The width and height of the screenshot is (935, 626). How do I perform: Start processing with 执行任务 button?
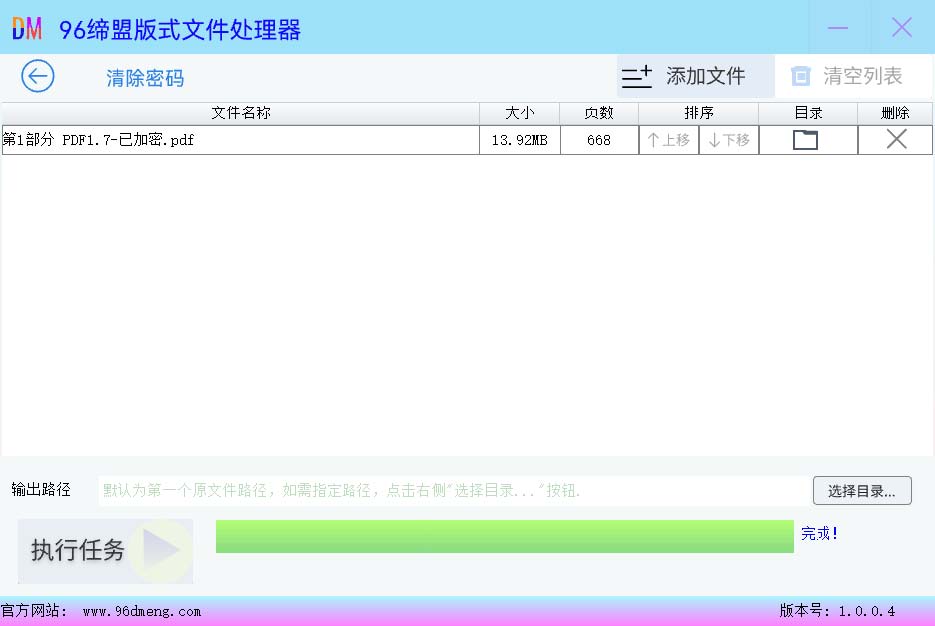click(105, 550)
